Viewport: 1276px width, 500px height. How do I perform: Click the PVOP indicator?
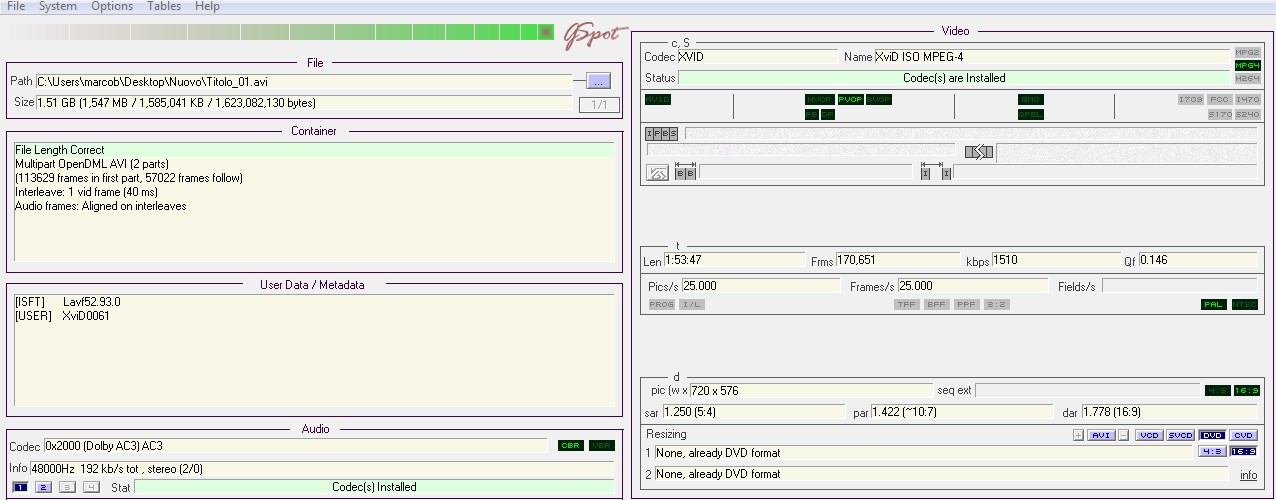point(850,100)
